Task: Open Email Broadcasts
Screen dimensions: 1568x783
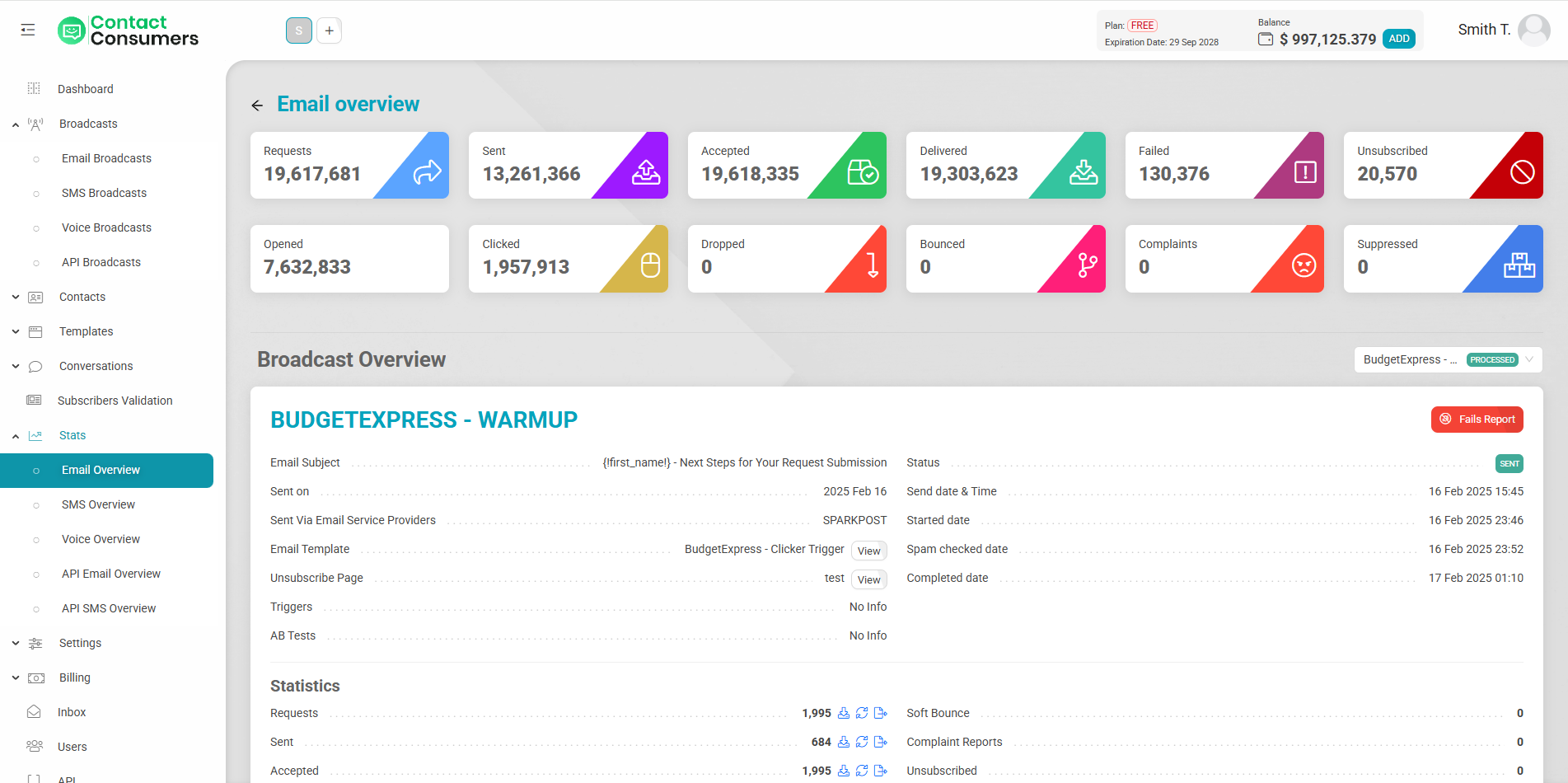Action: (x=106, y=158)
